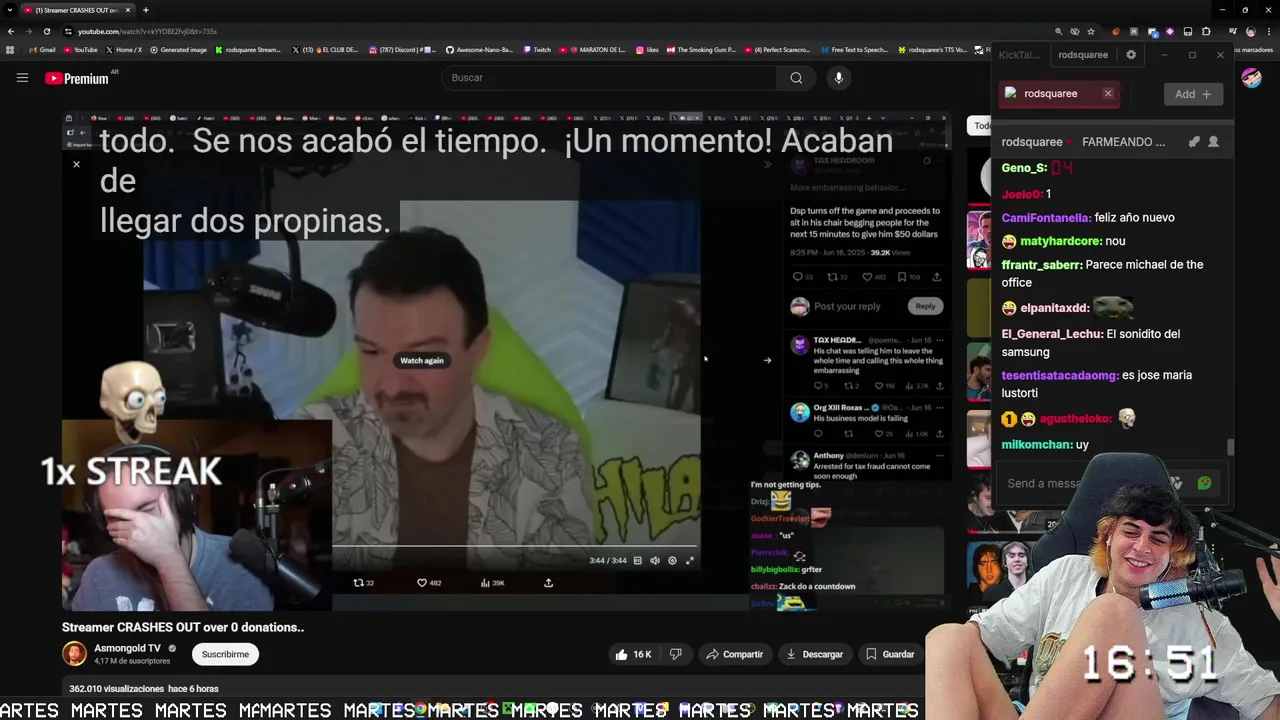Open user Geno_S in the chat
This screenshot has height=720, width=1280.
point(1025,168)
